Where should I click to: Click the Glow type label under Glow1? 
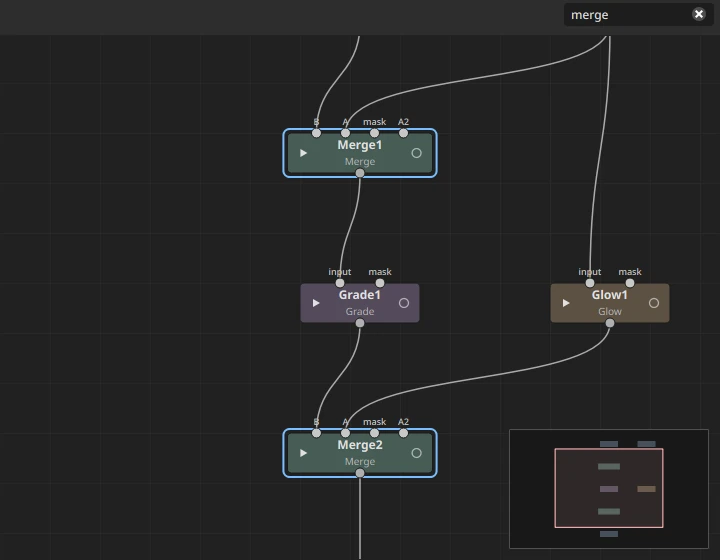(x=609, y=311)
